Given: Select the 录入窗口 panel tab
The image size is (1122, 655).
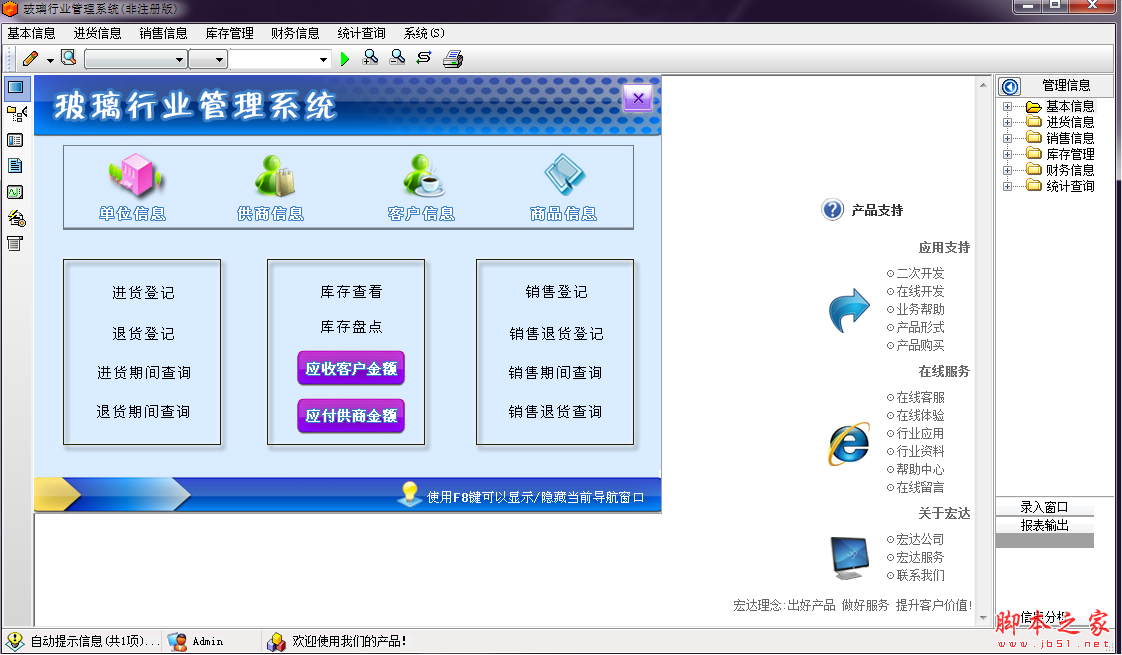Looking at the screenshot, I should tap(1045, 507).
